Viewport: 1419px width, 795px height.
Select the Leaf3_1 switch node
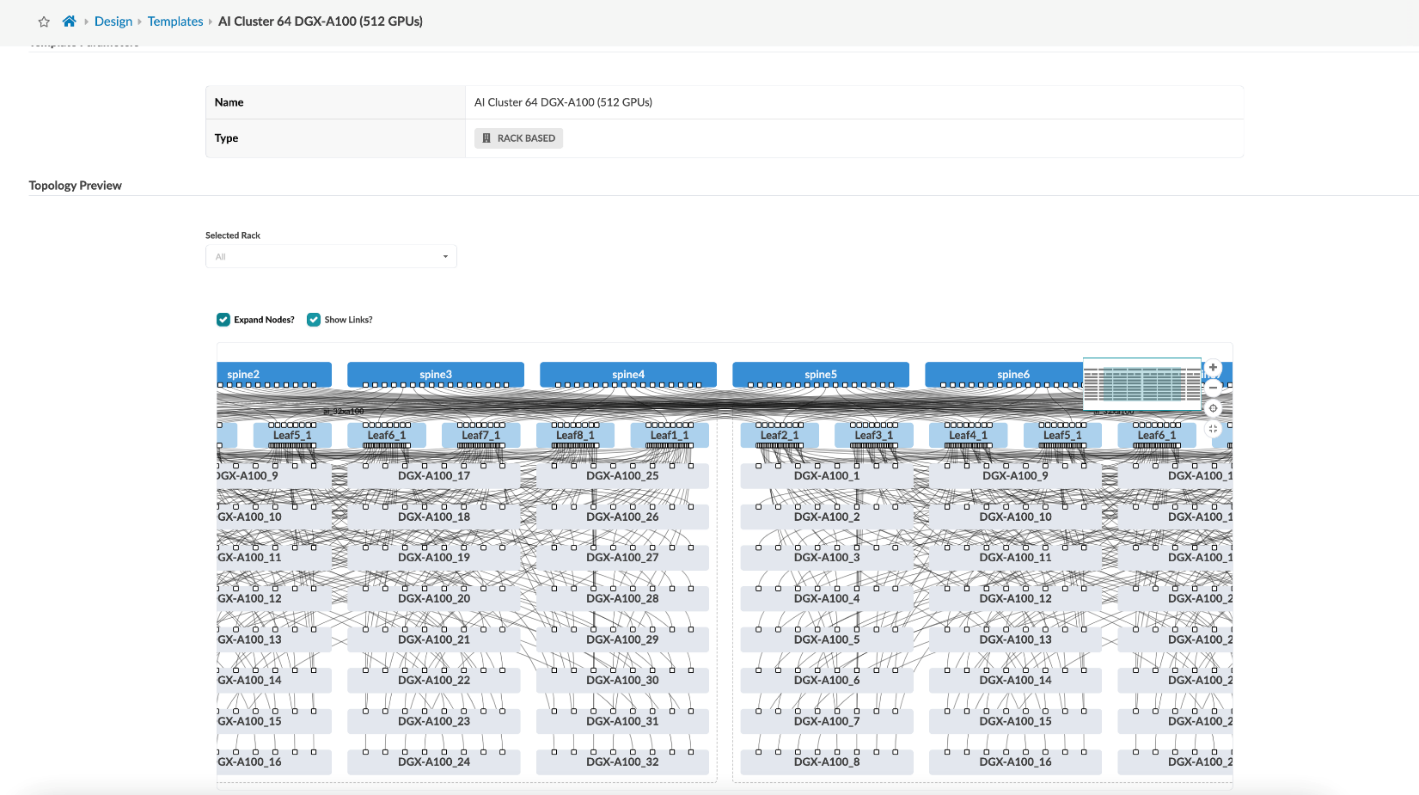[x=874, y=435]
